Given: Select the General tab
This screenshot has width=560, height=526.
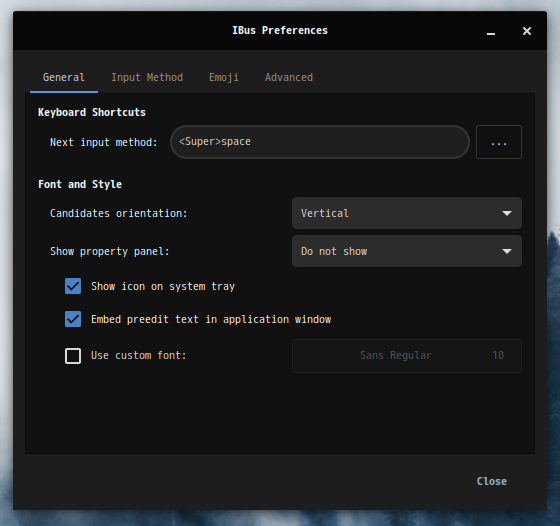Looking at the screenshot, I should pyautogui.click(x=64, y=77).
